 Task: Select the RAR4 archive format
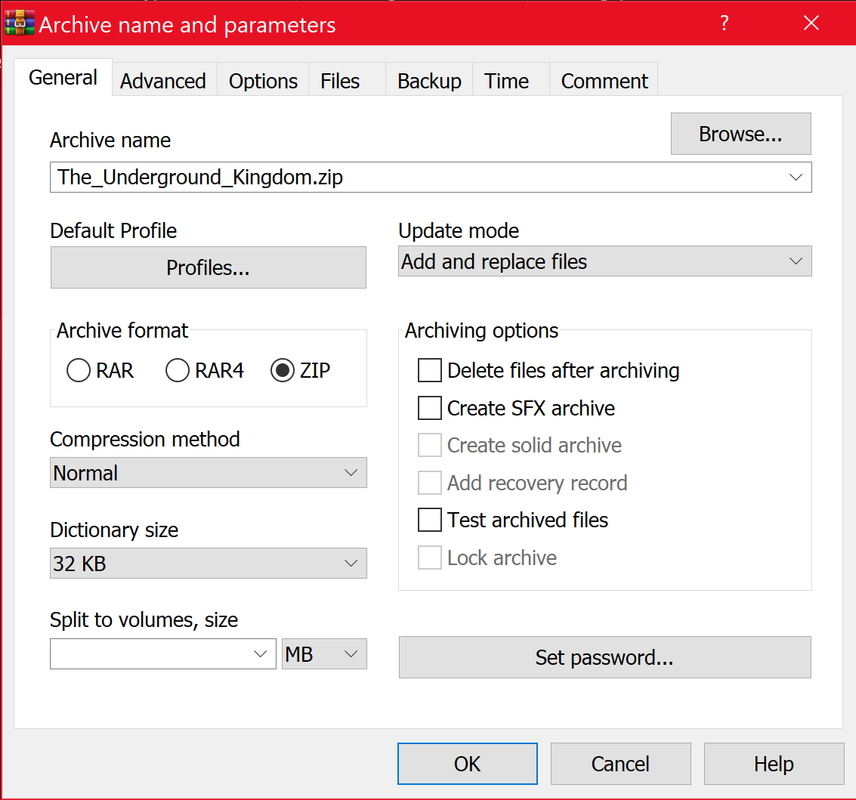[205, 370]
